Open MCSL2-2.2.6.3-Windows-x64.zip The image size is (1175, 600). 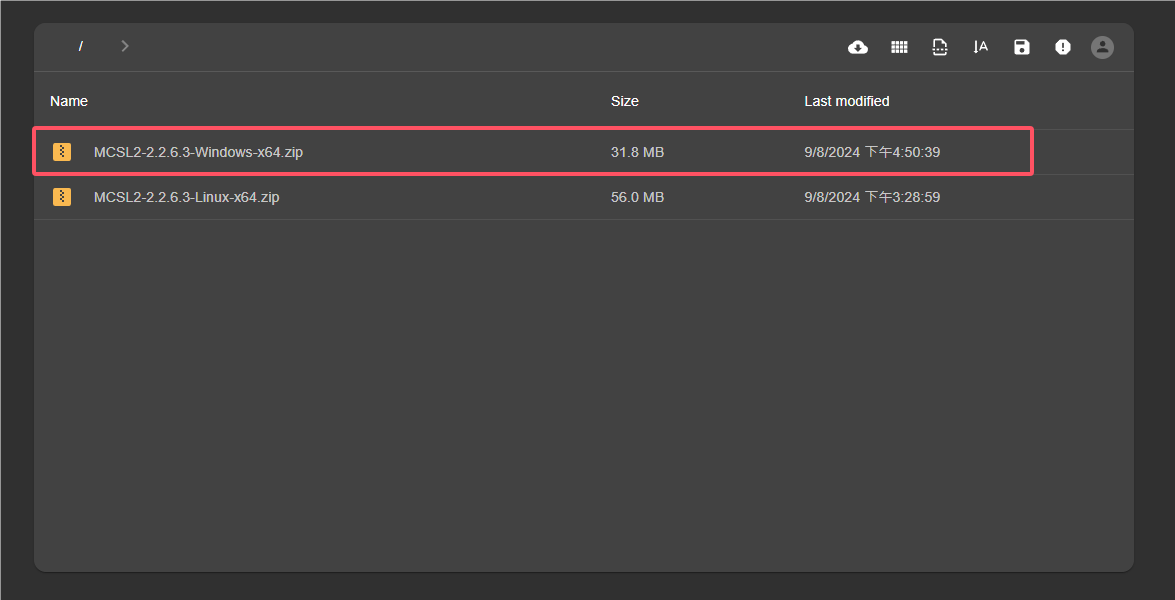pos(199,152)
